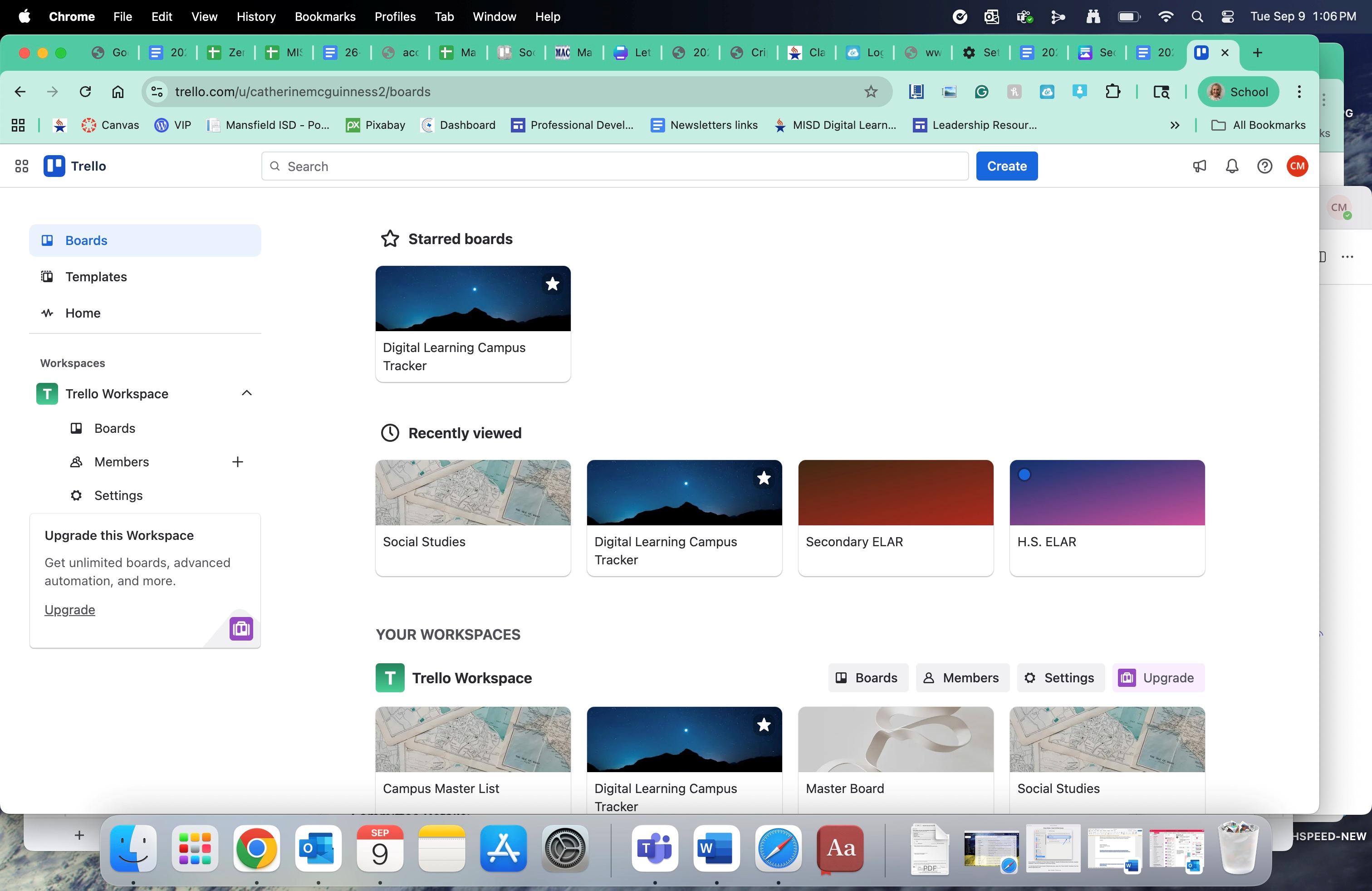Click the workspace Members button
The width and height of the screenshot is (1372, 891).
point(962,678)
